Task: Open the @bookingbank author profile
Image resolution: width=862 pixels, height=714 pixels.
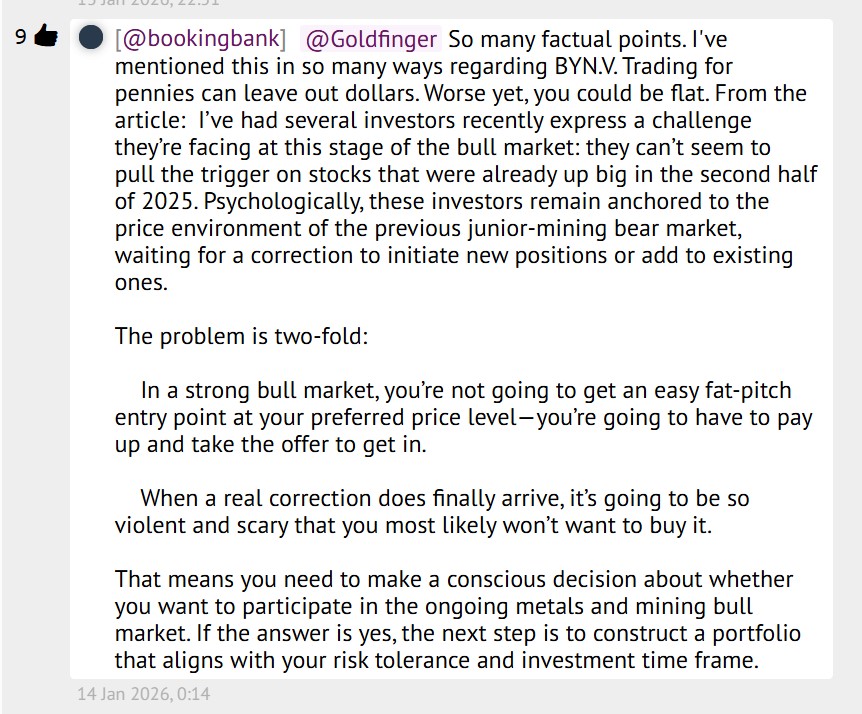Action: (x=200, y=39)
